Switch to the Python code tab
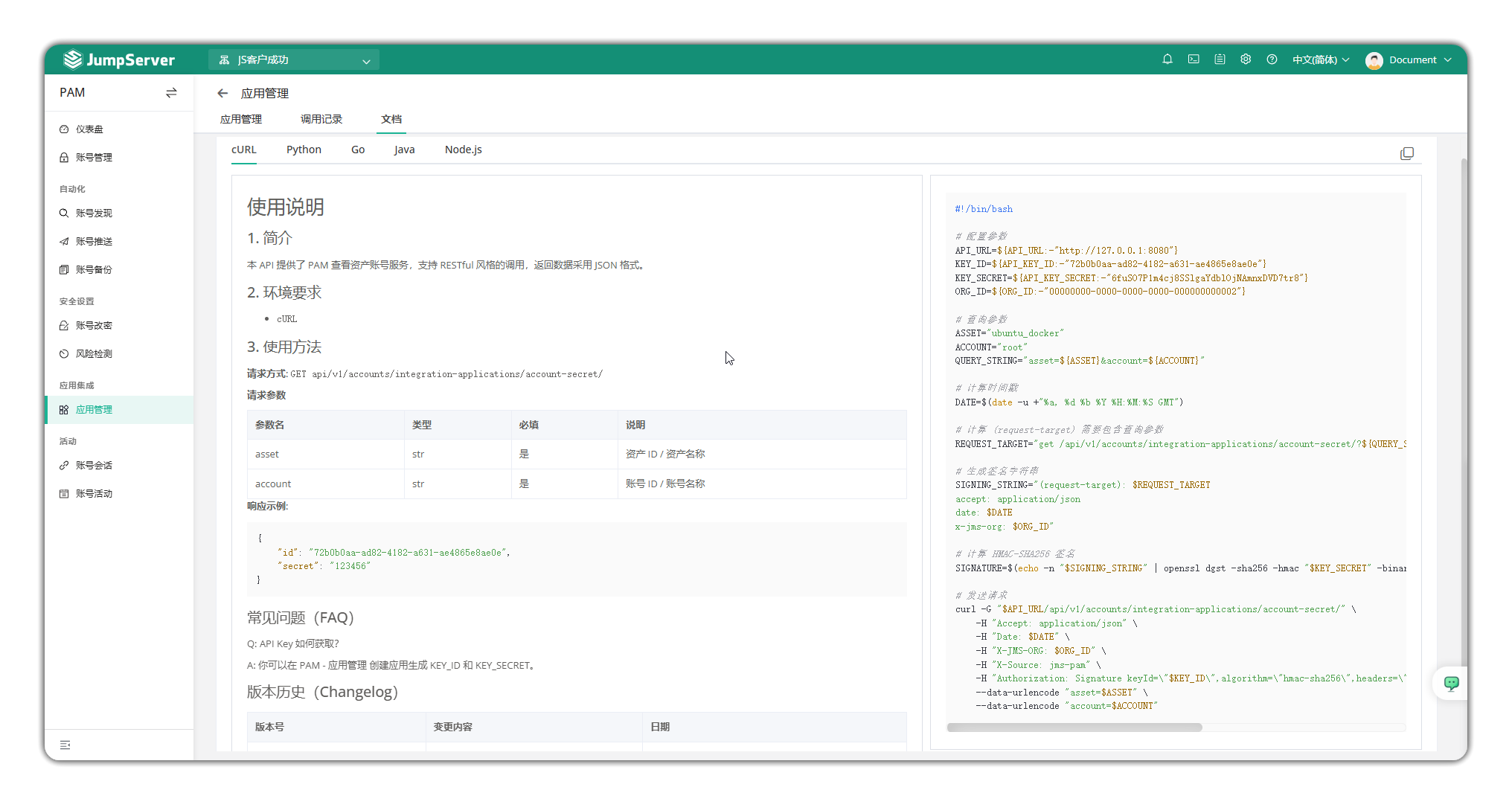This screenshot has height=790, width=1512. point(304,150)
